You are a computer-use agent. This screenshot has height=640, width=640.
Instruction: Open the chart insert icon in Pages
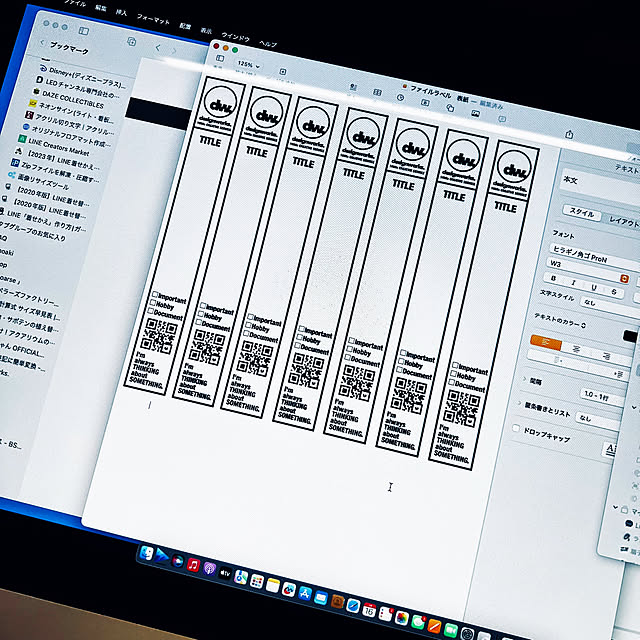pyautogui.click(x=400, y=98)
